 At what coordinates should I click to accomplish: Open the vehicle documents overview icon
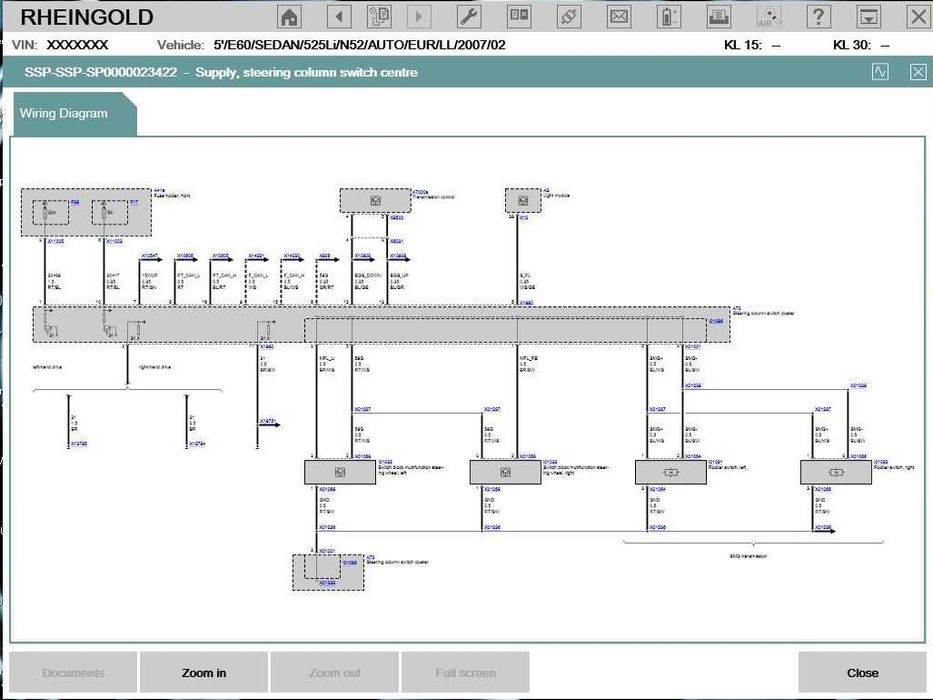tap(379, 17)
